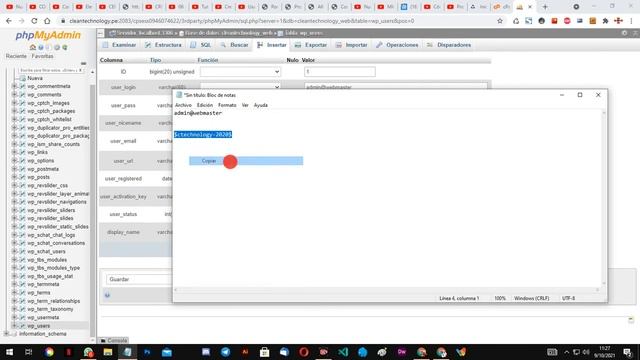
Task: Open Opera browser from the taskbar
Action: tap(304, 352)
